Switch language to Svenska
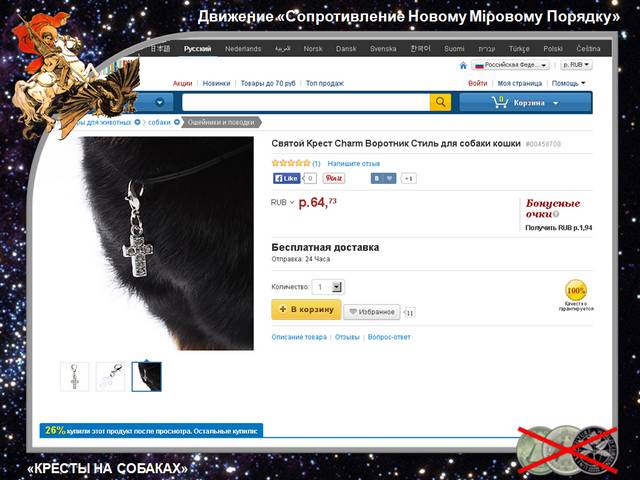640x480 pixels. pos(383,49)
